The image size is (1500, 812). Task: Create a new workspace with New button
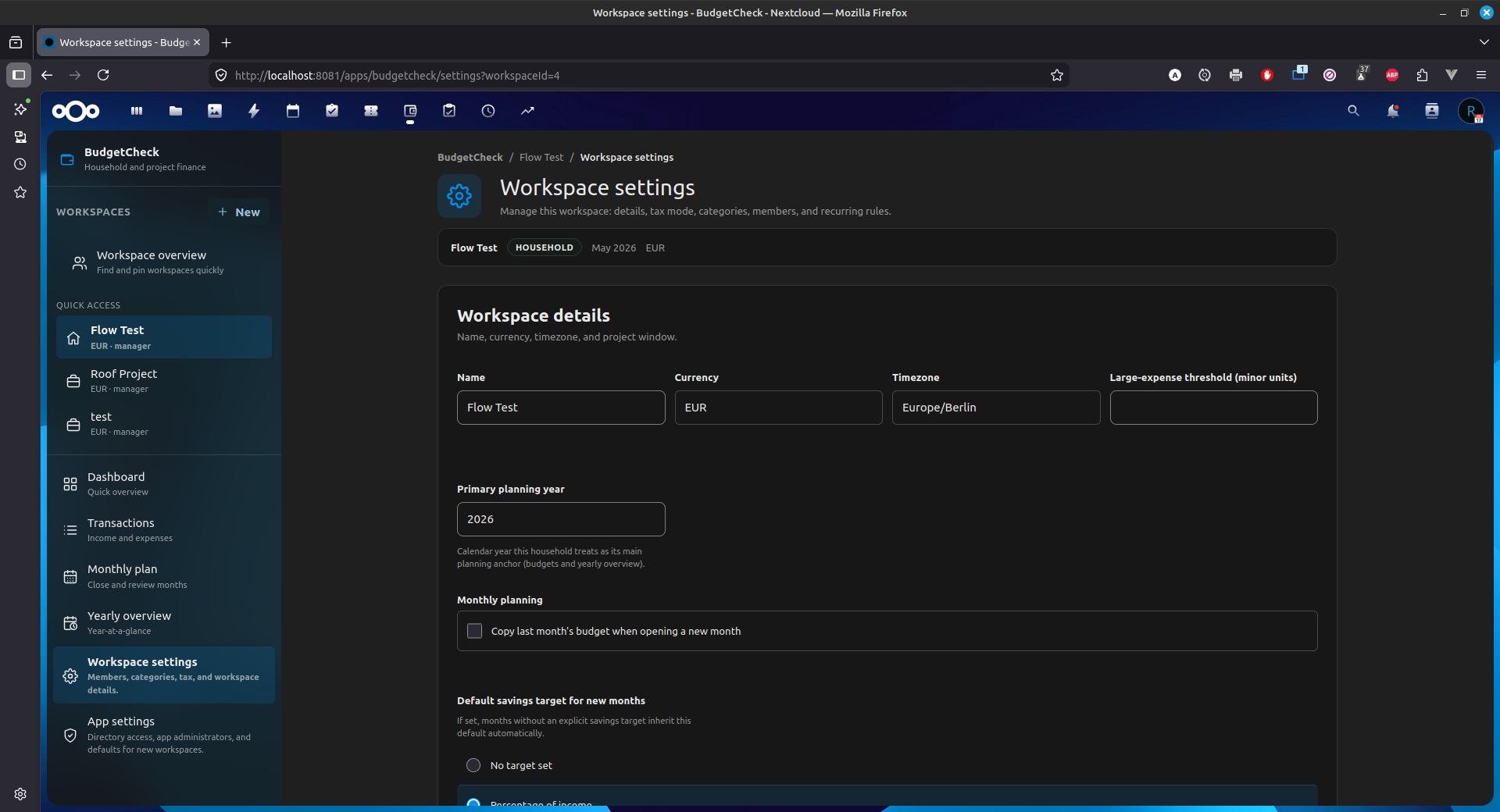[239, 212]
